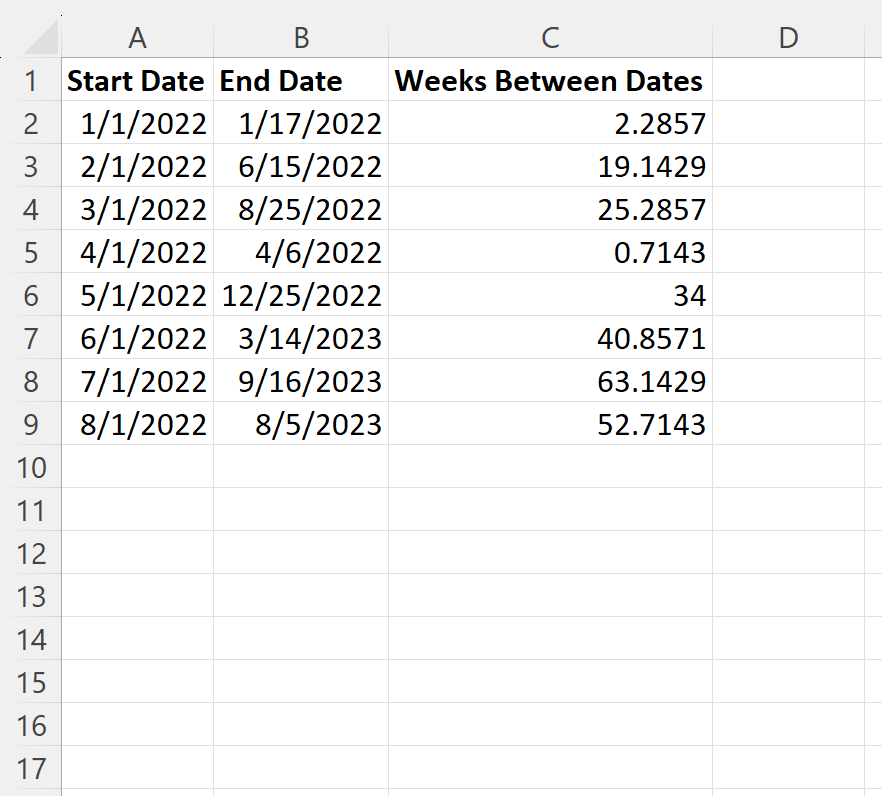Select the Weeks Between Dates header cell
882x796 pixels.
550,81
